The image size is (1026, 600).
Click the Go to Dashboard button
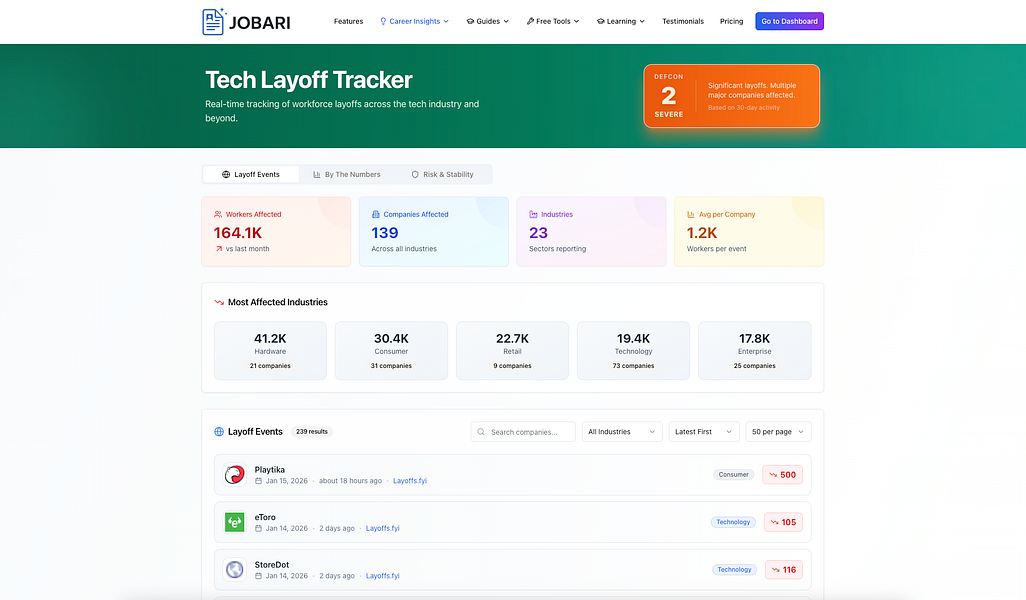pos(789,20)
